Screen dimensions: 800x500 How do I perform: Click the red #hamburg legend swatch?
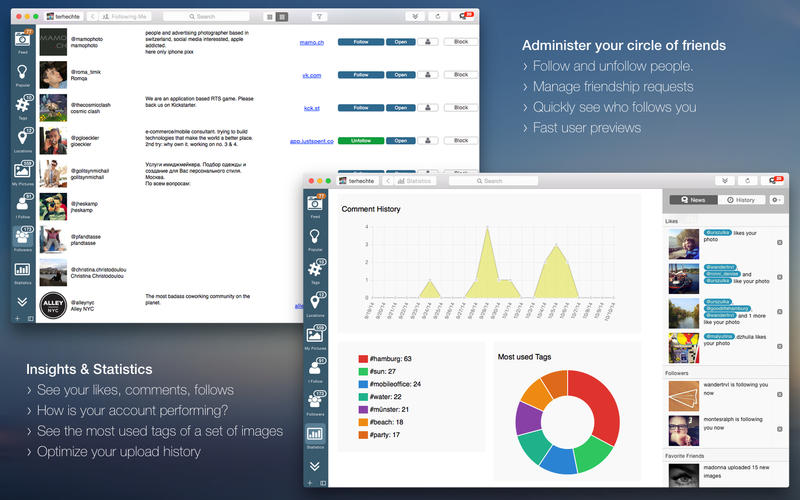[364, 358]
